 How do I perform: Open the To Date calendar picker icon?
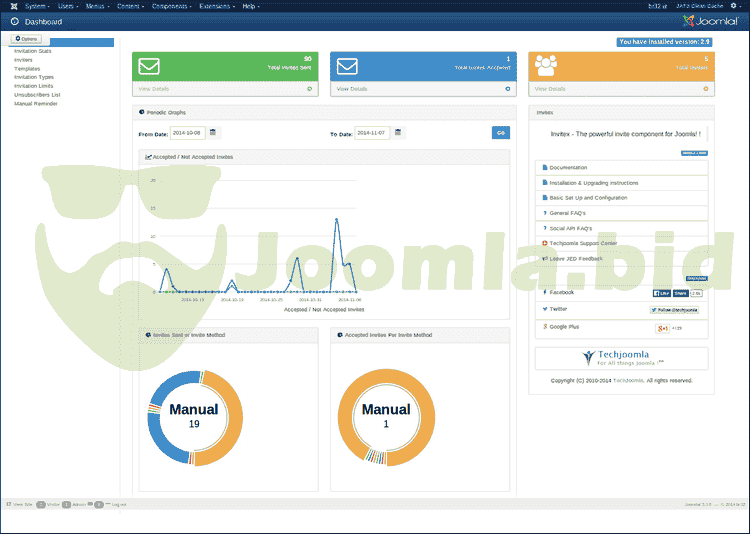pyautogui.click(x=397, y=132)
